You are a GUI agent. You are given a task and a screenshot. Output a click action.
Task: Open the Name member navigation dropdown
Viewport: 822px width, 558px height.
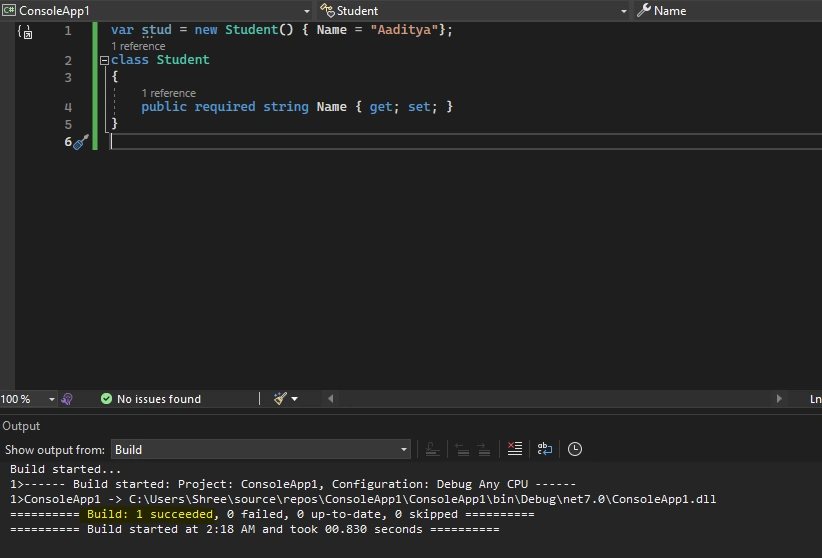pos(729,10)
